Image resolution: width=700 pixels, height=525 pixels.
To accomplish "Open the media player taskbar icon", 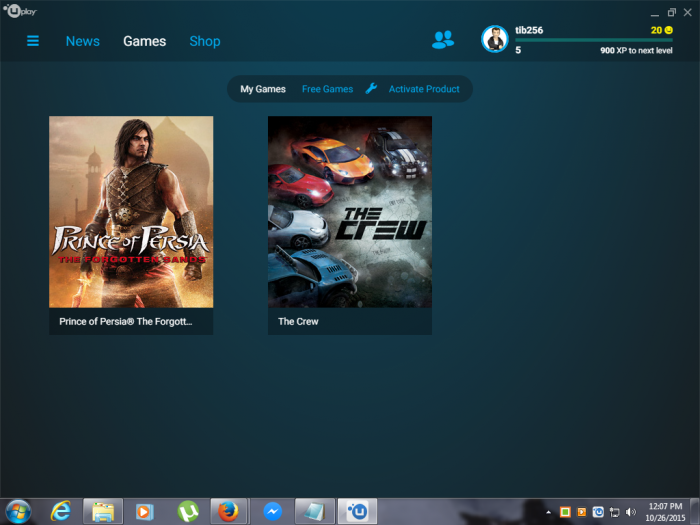I will click(x=144, y=512).
